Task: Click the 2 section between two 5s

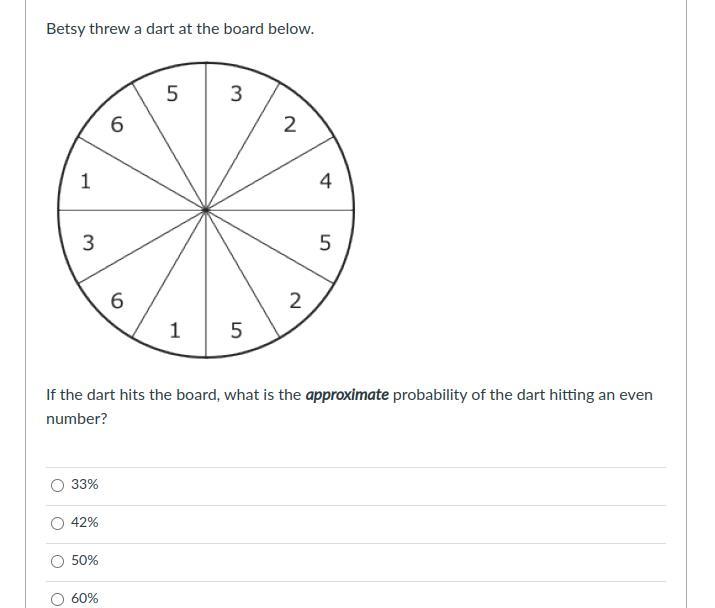Action: tap(294, 300)
